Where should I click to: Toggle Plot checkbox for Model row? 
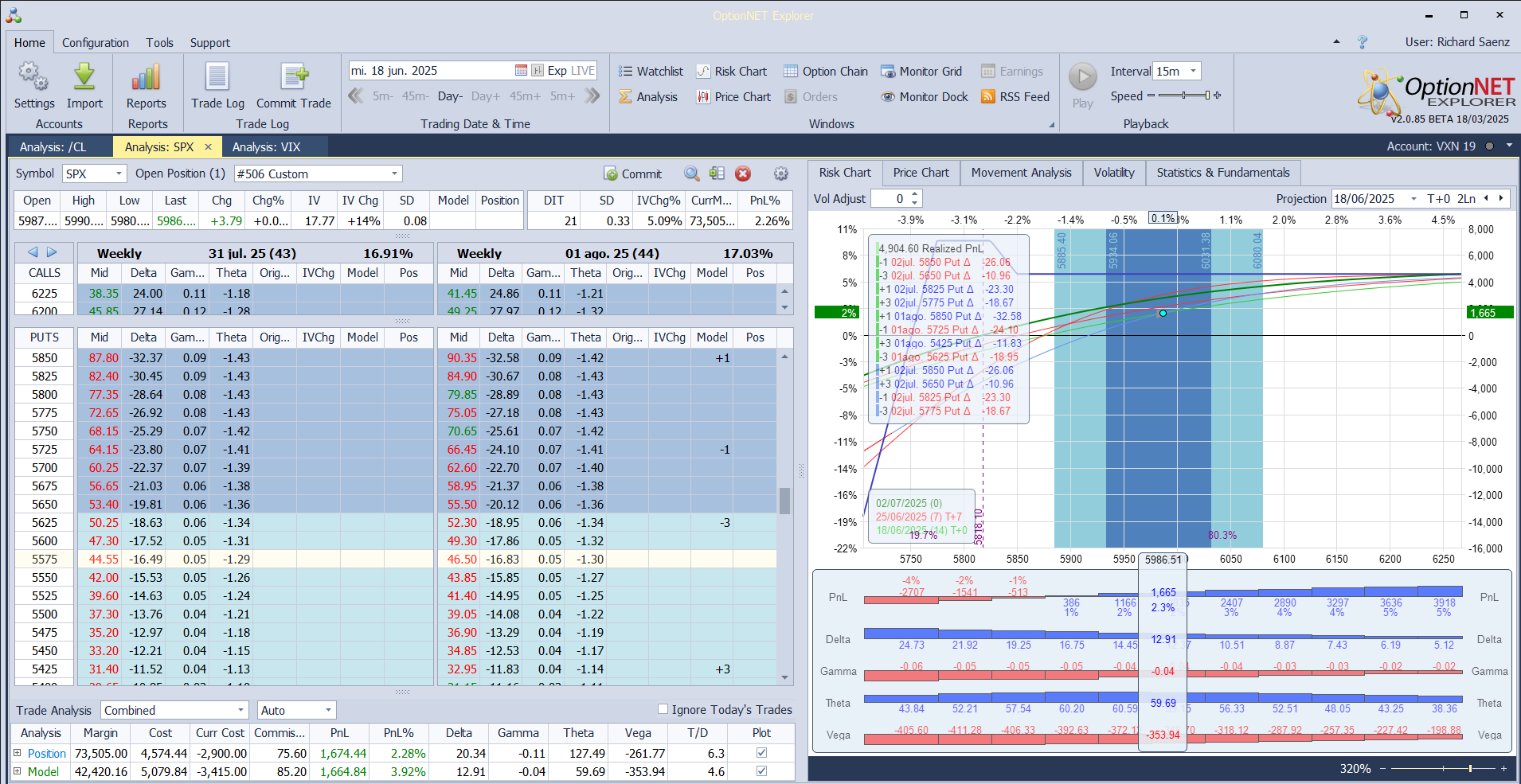(761, 771)
